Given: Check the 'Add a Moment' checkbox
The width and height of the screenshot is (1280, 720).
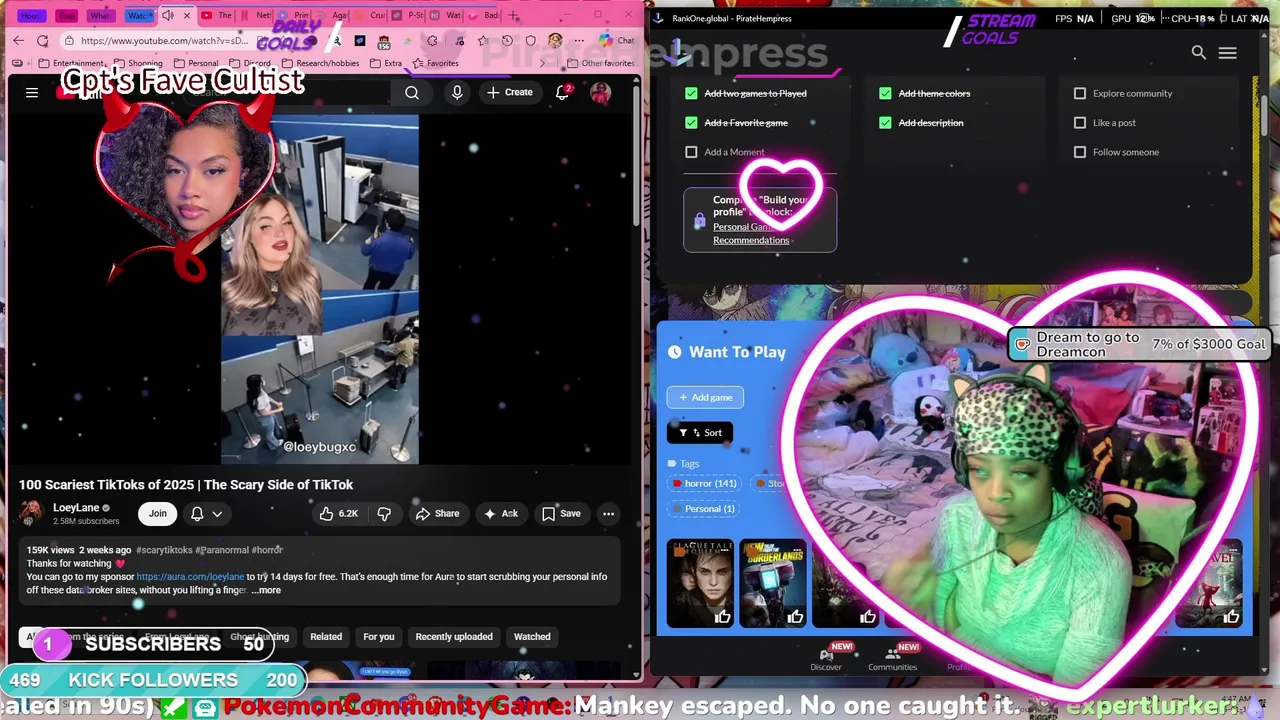Looking at the screenshot, I should pyautogui.click(x=691, y=152).
